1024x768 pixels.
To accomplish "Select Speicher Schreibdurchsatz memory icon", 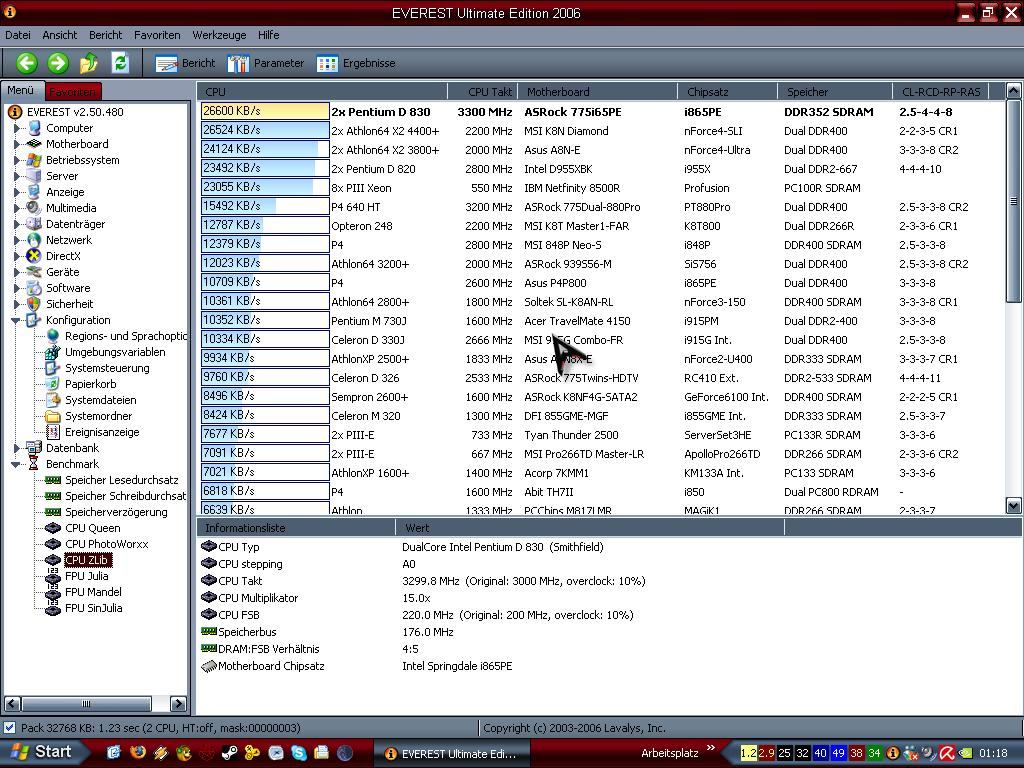I will [x=53, y=496].
